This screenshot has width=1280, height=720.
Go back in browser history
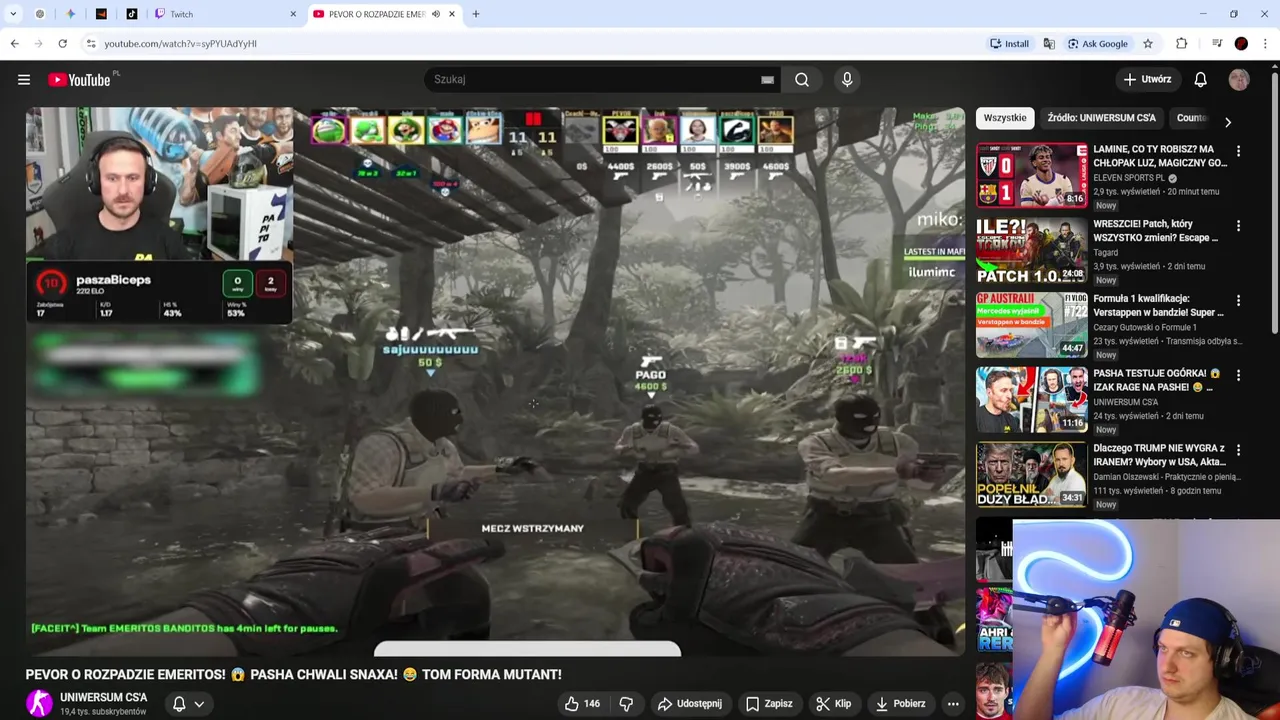14,44
